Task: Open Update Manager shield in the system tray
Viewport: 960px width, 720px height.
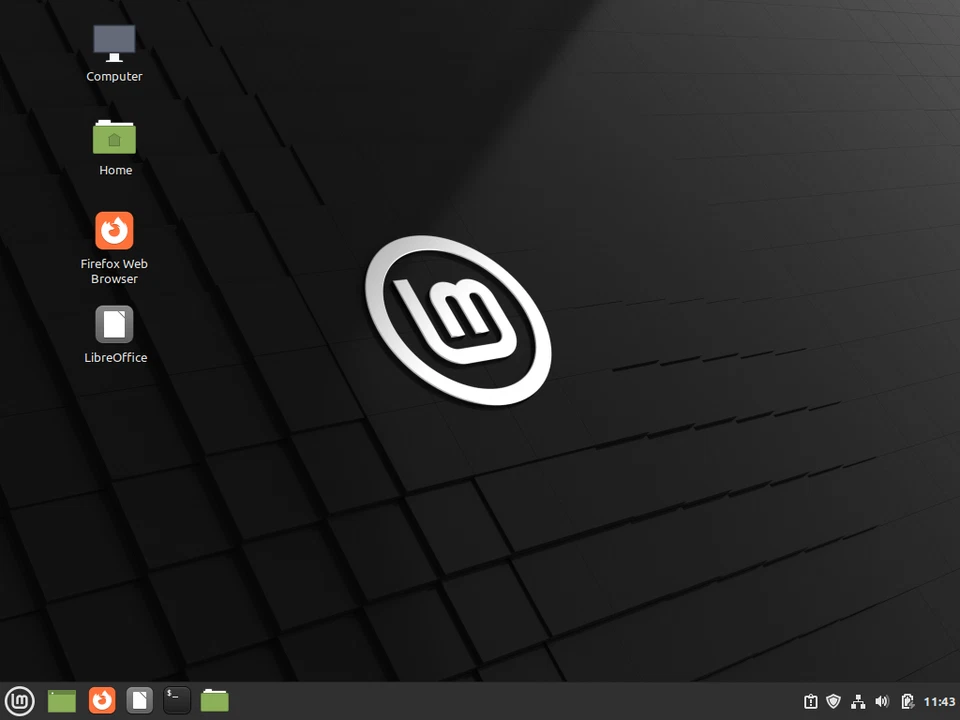Action: tap(834, 701)
